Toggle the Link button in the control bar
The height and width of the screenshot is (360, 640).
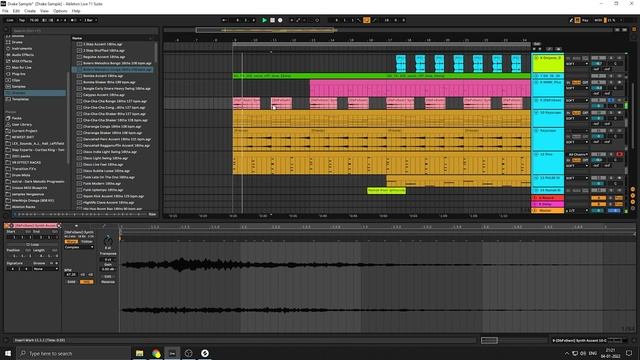[10, 20]
